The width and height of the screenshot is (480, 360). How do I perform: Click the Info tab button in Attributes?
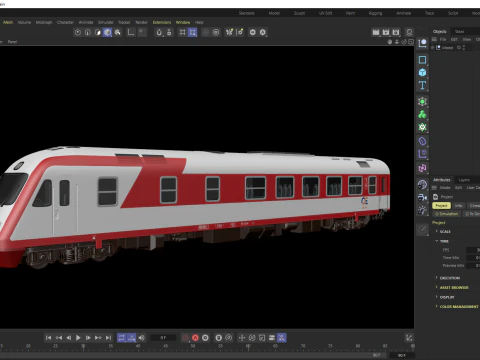tap(459, 206)
